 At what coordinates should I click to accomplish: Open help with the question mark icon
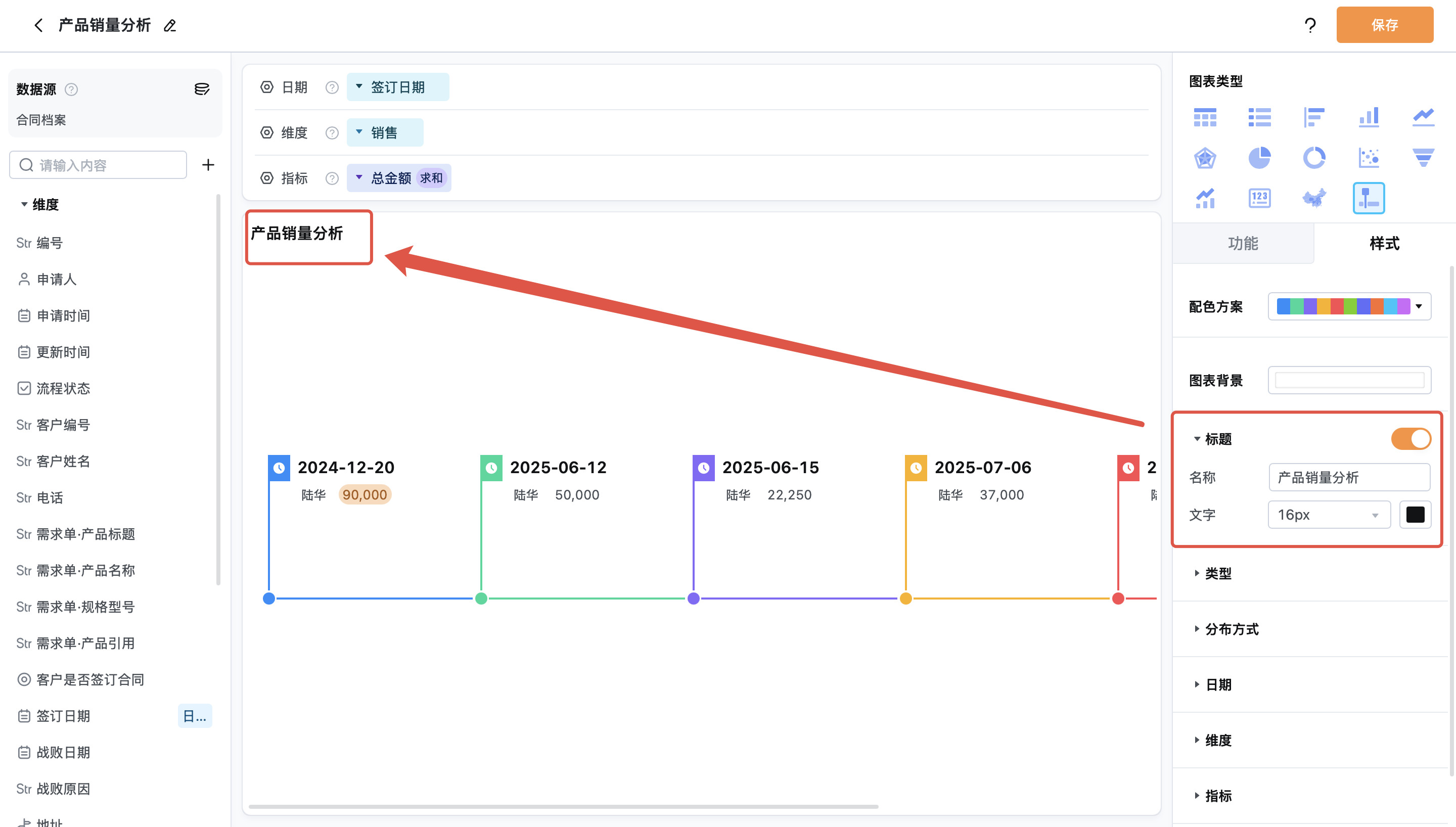pyautogui.click(x=1310, y=25)
